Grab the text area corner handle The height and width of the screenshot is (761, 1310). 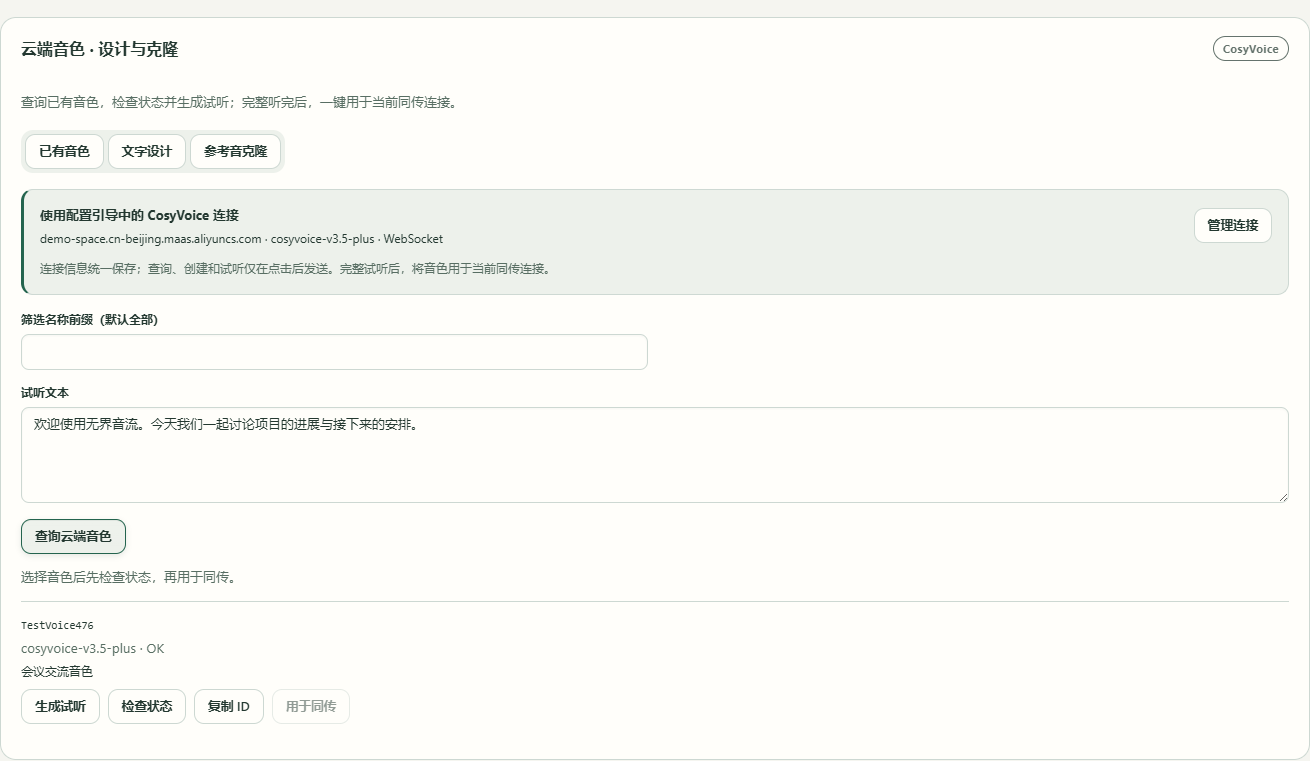click(1282, 496)
